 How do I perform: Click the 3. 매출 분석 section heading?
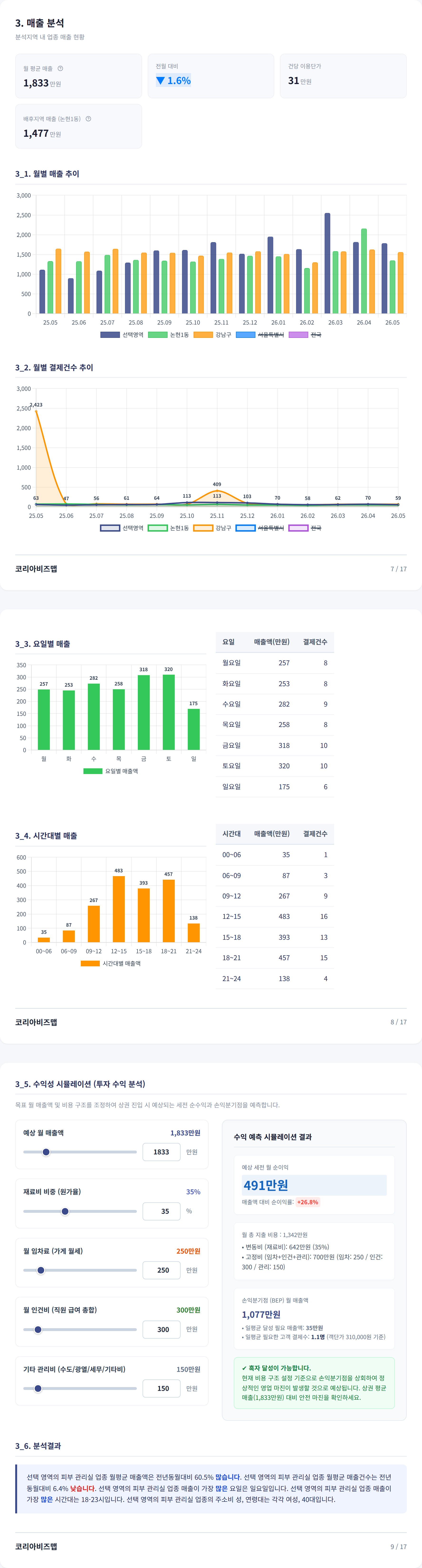pos(40,23)
